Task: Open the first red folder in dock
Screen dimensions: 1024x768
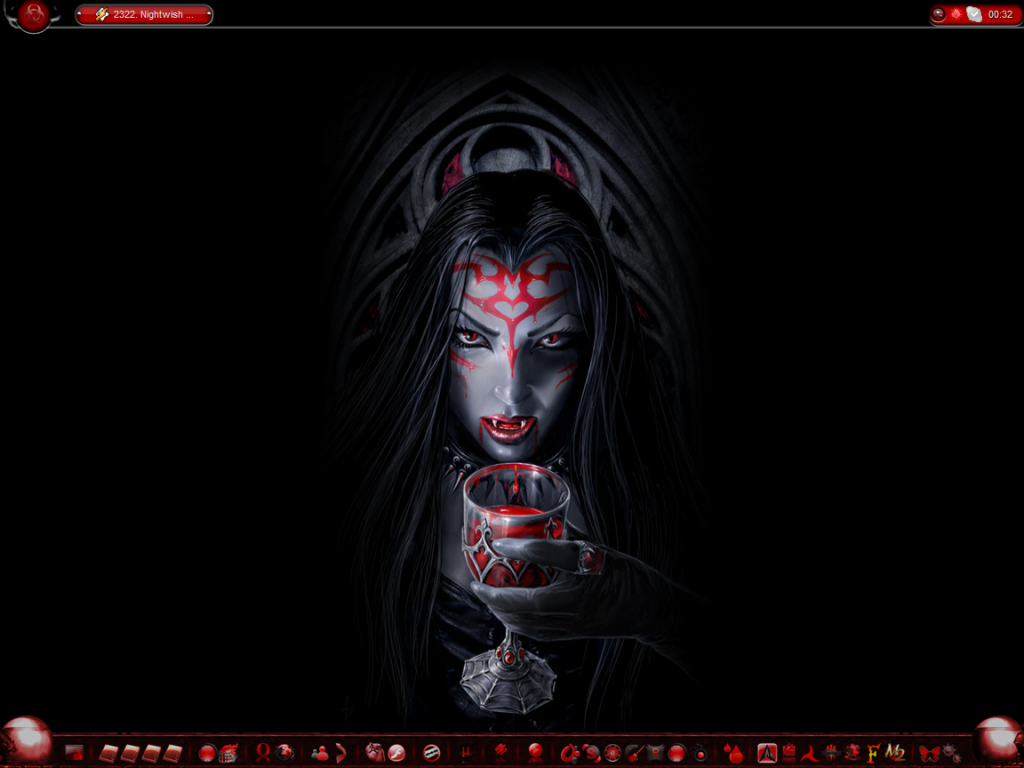Action: [x=108, y=752]
